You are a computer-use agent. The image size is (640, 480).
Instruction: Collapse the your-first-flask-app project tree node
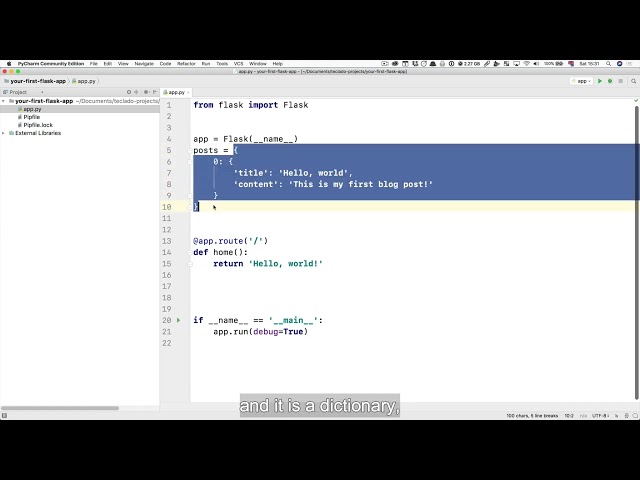point(4,101)
